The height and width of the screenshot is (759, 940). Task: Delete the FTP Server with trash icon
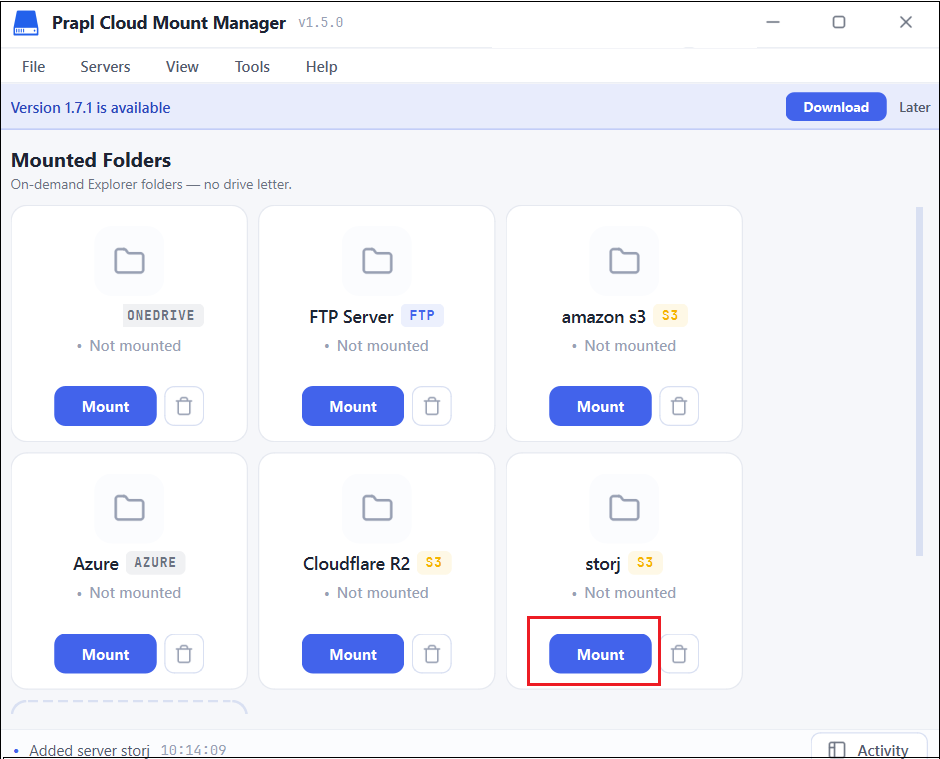[x=432, y=406]
